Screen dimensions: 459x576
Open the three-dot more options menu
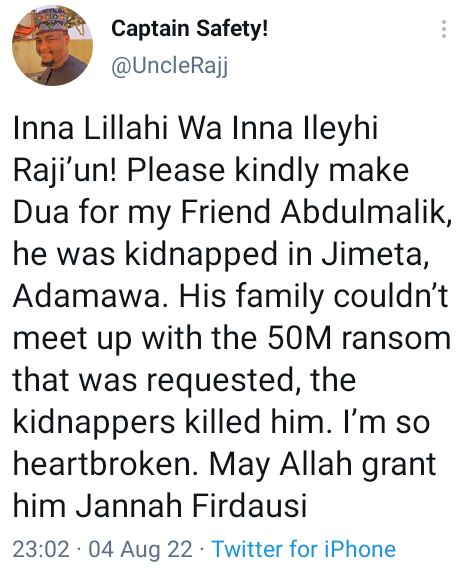pyautogui.click(x=444, y=29)
